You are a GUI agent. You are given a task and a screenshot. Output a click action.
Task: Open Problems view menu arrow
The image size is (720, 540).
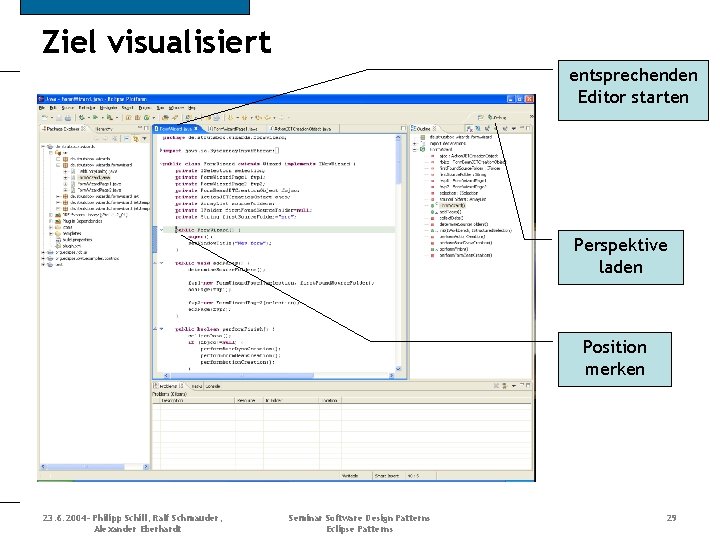(513, 386)
